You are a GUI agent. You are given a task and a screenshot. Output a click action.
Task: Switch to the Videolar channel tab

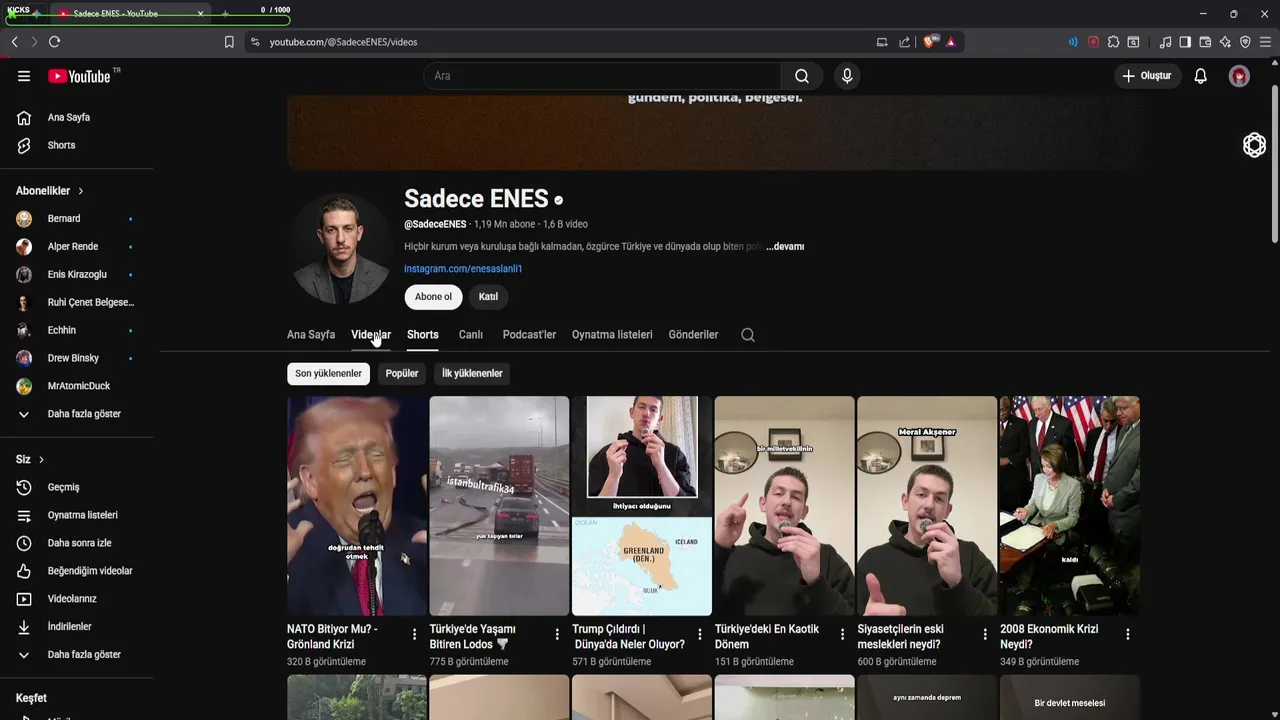coord(371,335)
